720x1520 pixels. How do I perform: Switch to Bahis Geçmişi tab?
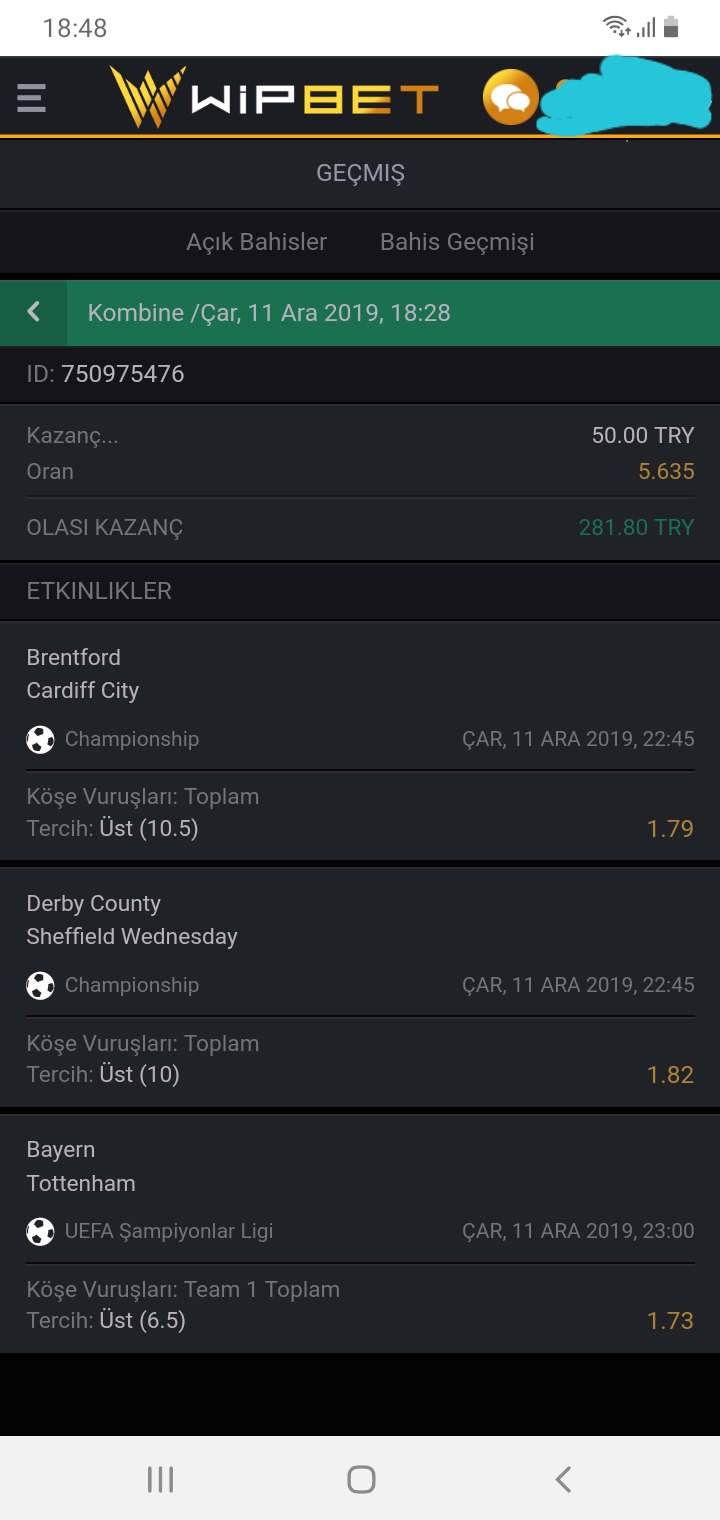tap(457, 242)
